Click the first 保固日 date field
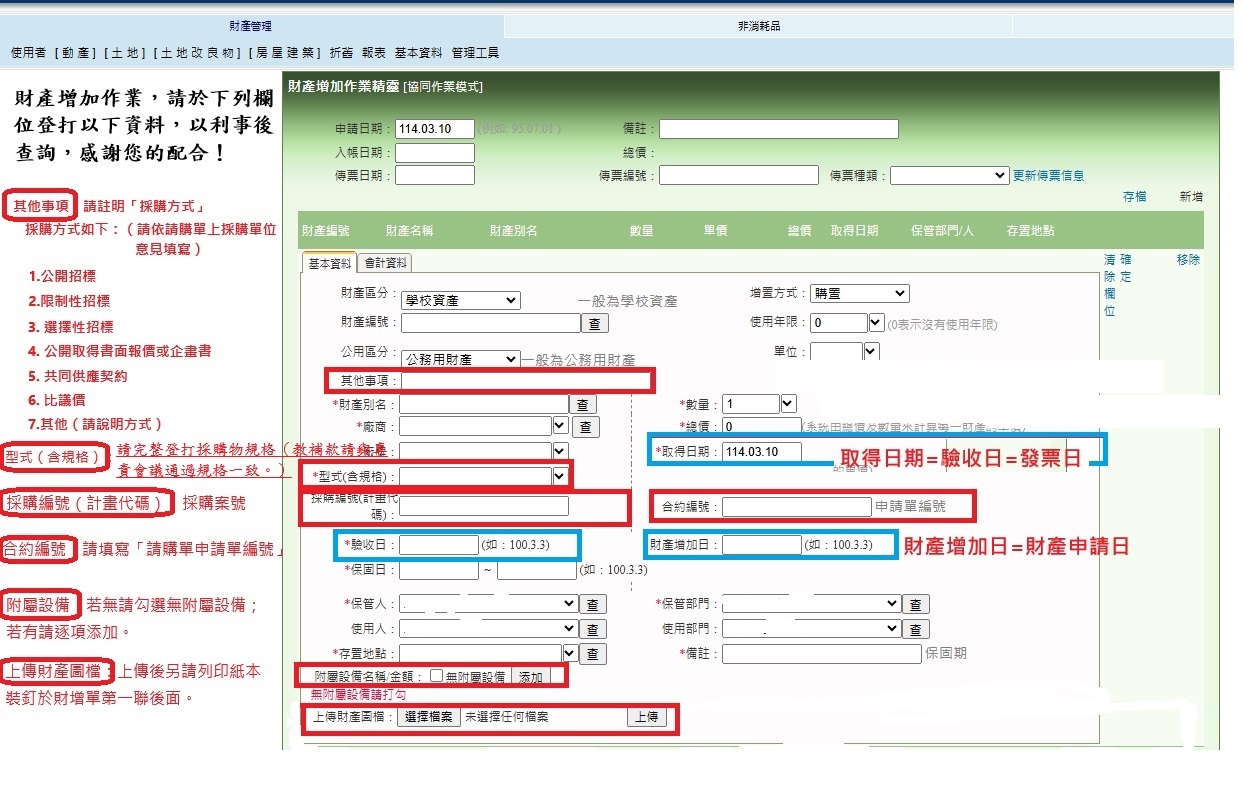The image size is (1242, 788). 439,570
